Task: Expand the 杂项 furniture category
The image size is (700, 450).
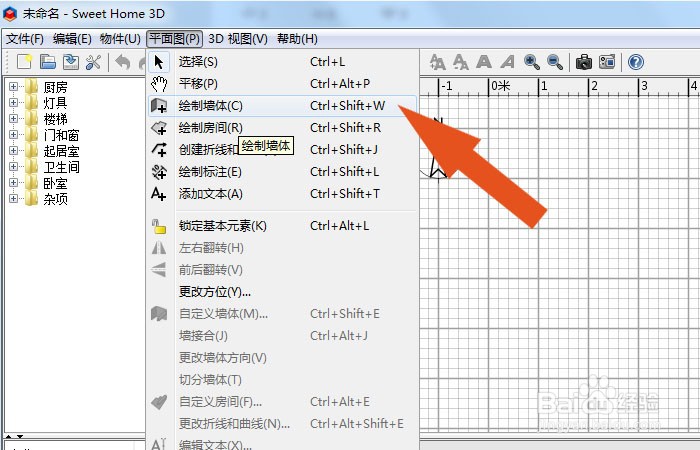Action: 13,199
